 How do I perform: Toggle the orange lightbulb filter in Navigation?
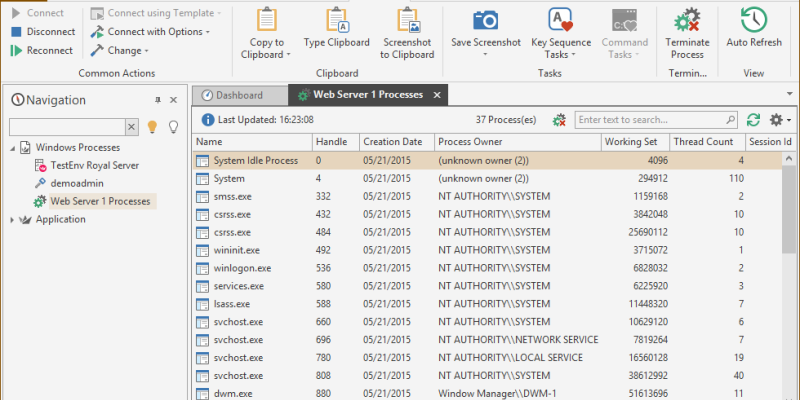pyautogui.click(x=153, y=127)
